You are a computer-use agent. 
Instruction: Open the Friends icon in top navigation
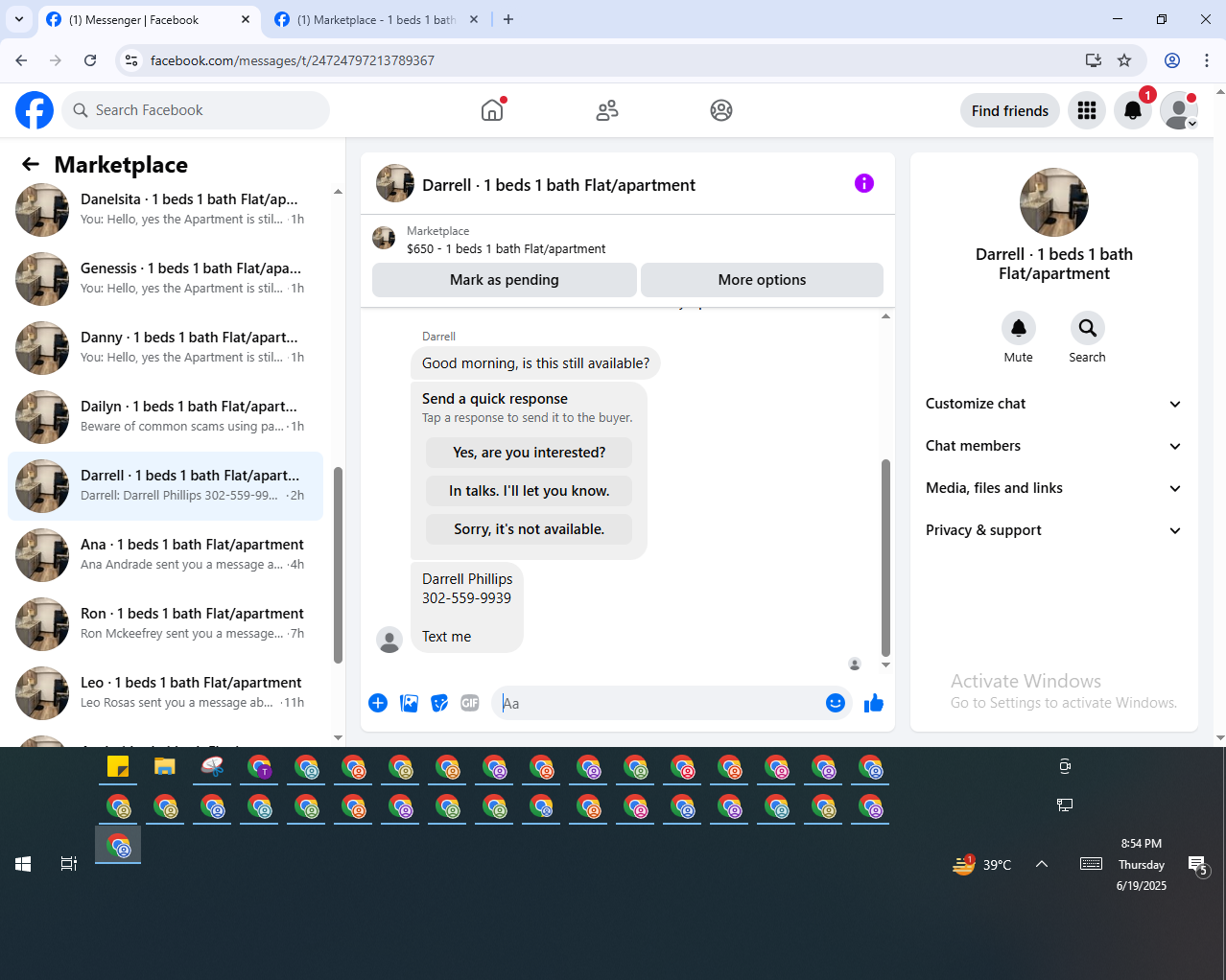(607, 110)
